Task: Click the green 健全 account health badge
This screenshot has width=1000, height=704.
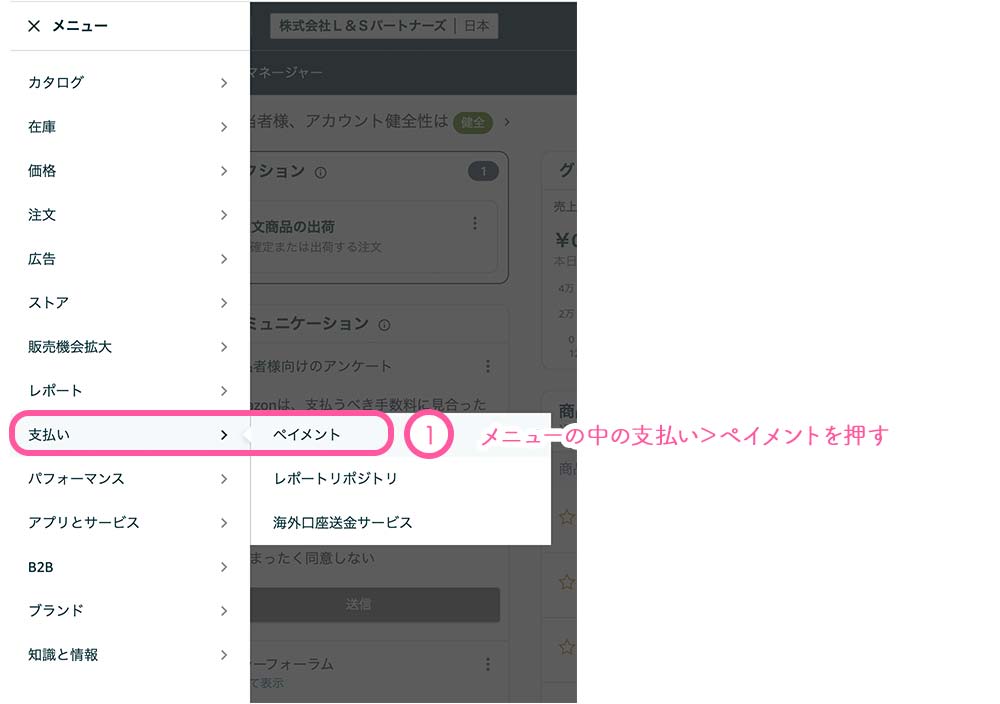Action: click(x=473, y=122)
